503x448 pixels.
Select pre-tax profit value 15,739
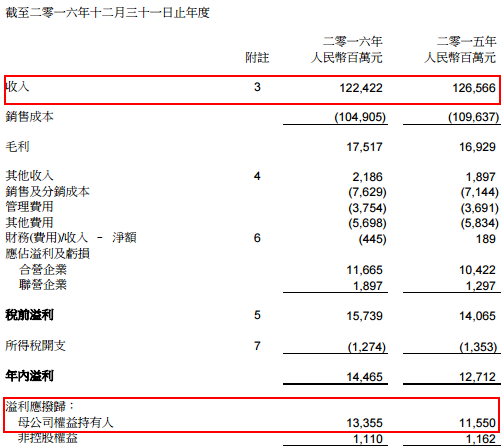364,316
